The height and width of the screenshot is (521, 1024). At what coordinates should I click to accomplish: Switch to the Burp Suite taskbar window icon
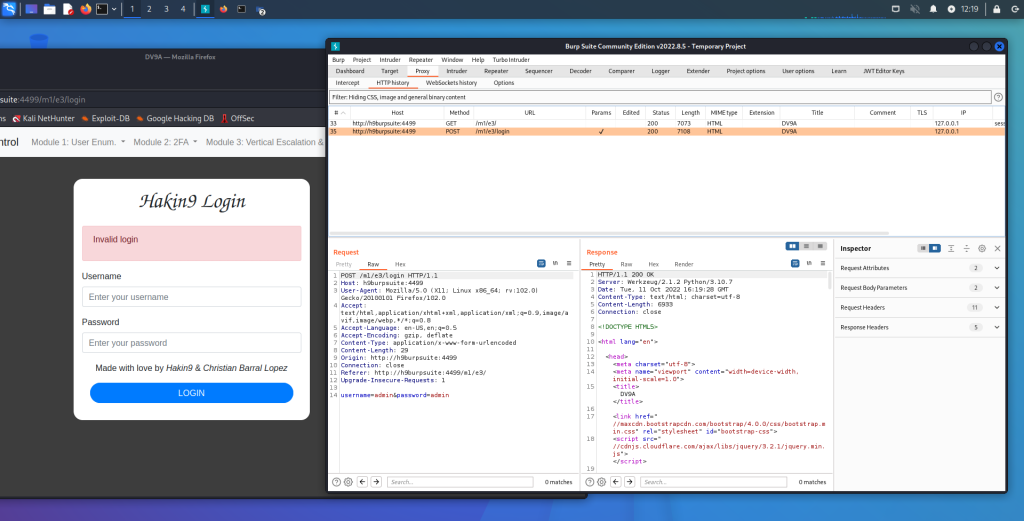click(205, 9)
